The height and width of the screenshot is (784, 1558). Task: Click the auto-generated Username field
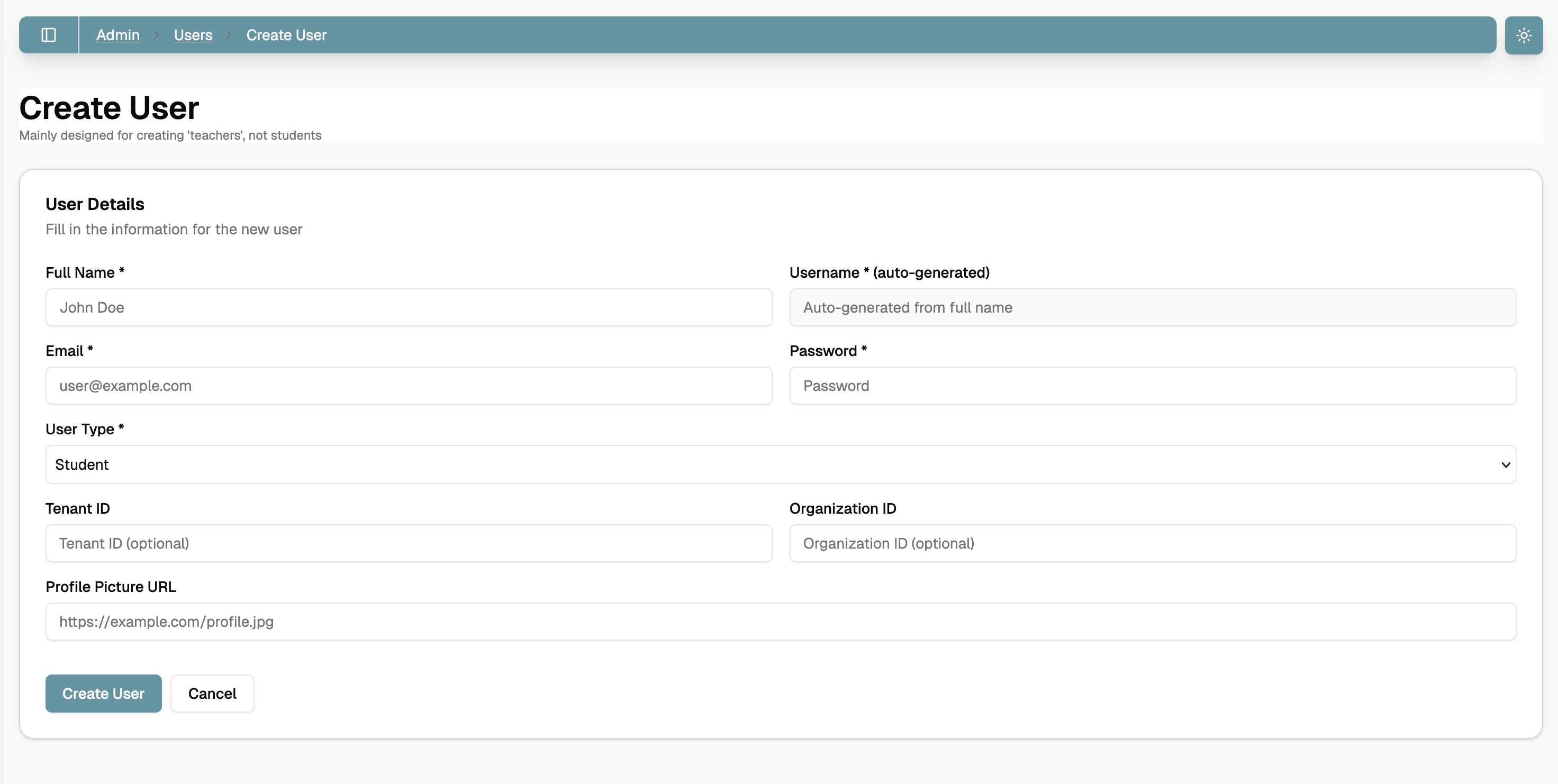click(x=1152, y=307)
